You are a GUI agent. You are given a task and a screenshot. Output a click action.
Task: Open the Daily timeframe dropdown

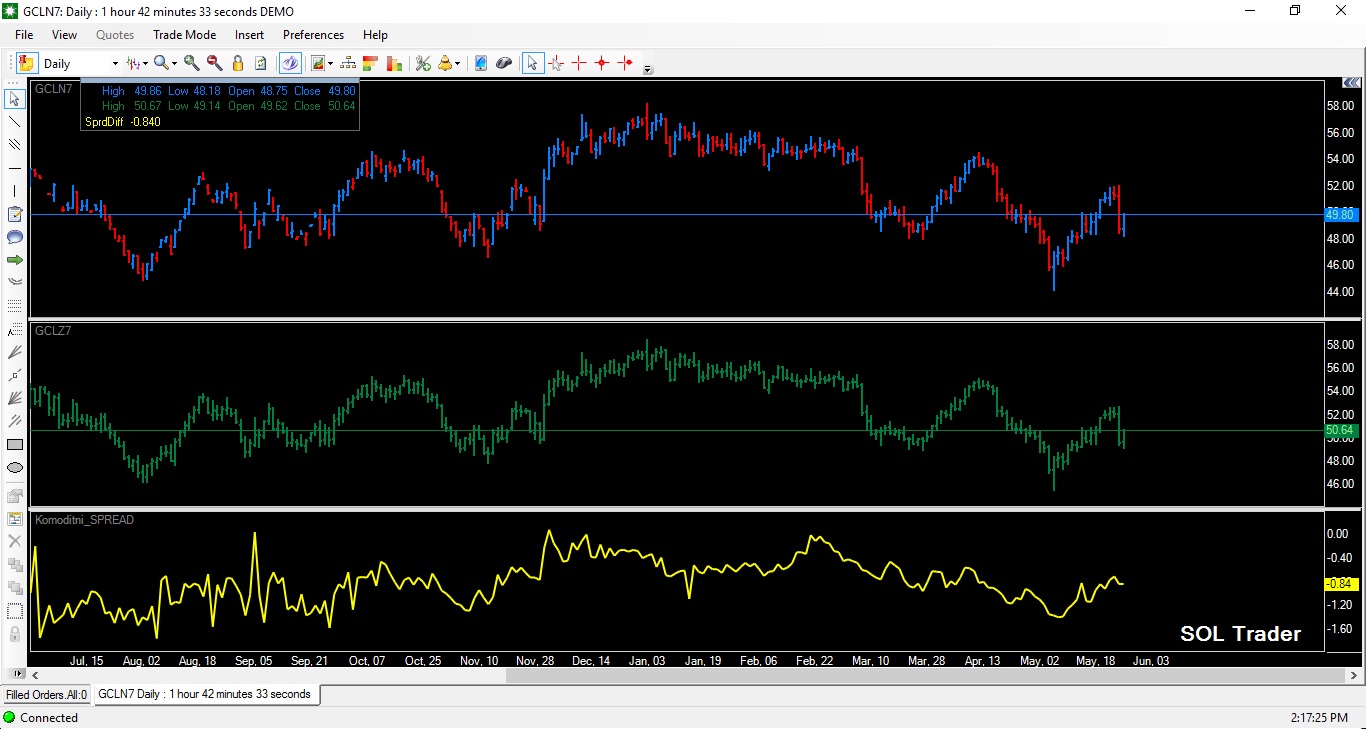tap(115, 63)
